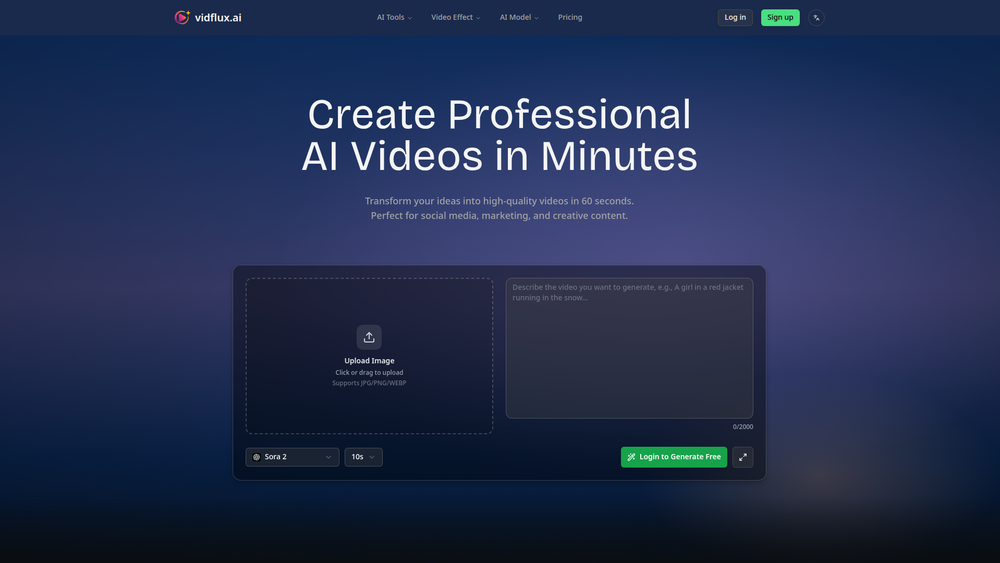Viewport: 1000px width, 563px height.
Task: Click the Sora 2 model icon
Action: tap(256, 457)
